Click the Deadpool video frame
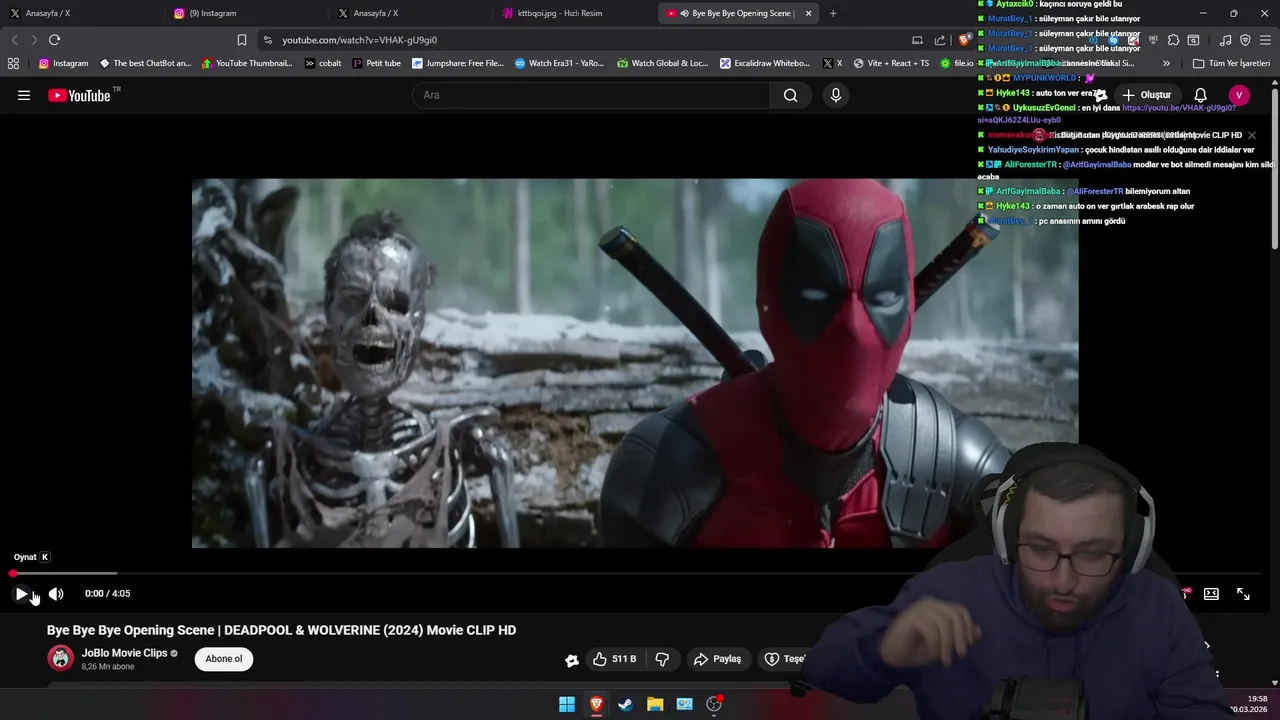The image size is (1280, 720). 635,363
